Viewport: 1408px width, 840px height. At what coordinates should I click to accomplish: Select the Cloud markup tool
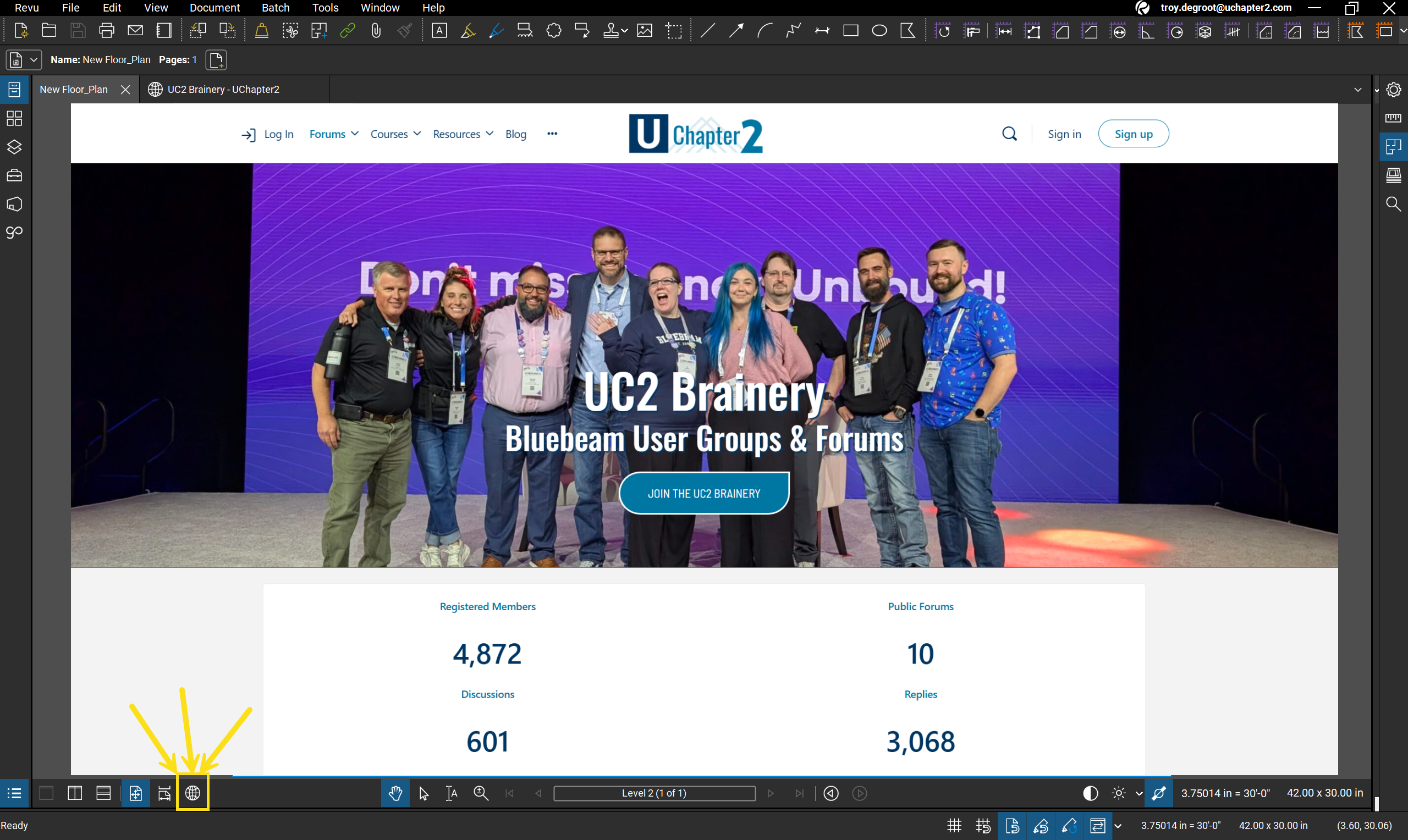554,31
